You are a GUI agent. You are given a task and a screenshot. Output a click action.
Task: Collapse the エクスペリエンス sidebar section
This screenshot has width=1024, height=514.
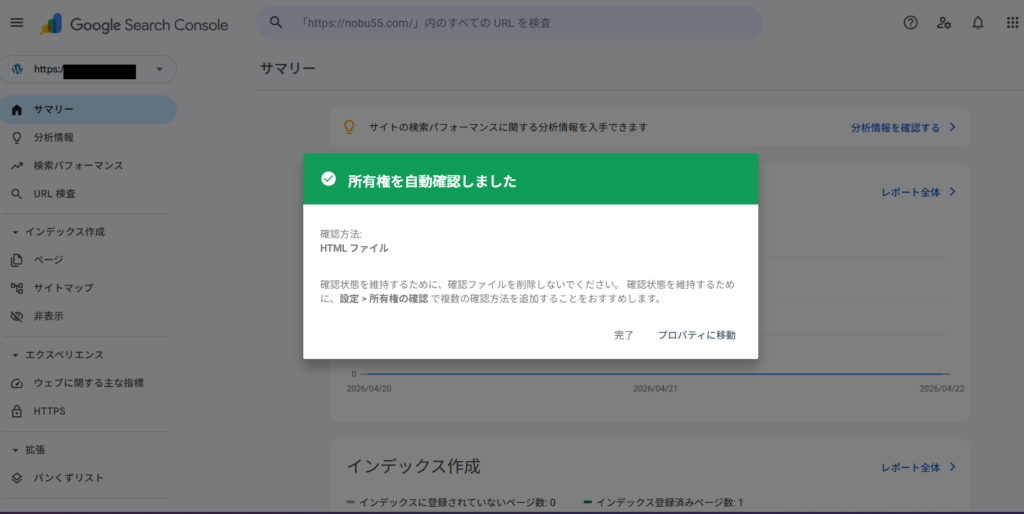[x=16, y=355]
